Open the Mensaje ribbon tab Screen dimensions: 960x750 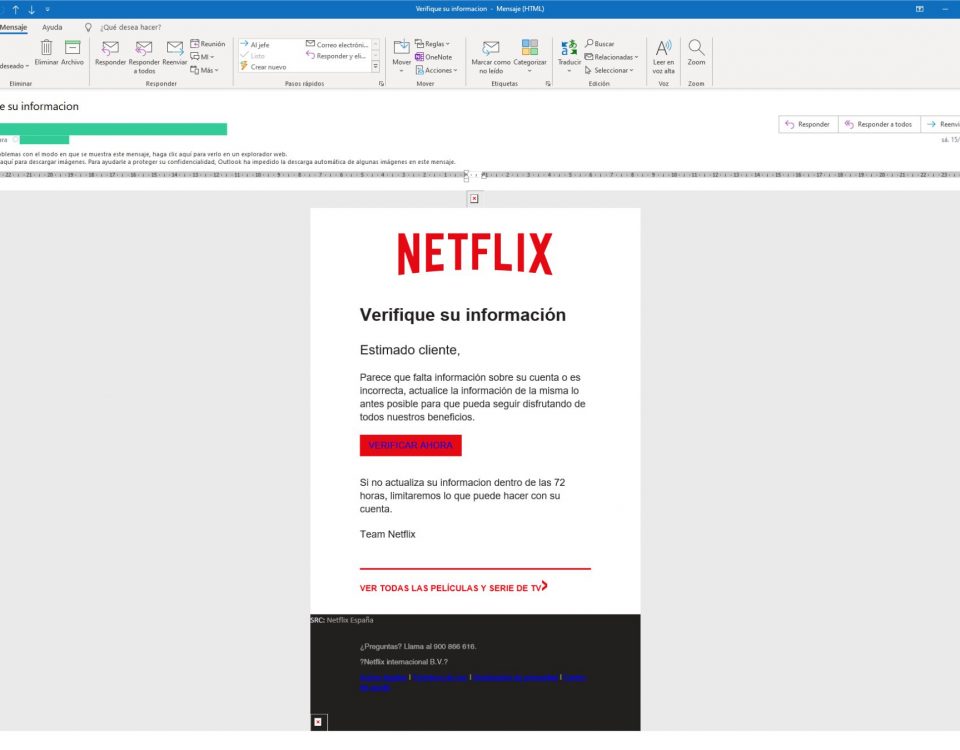pos(14,27)
